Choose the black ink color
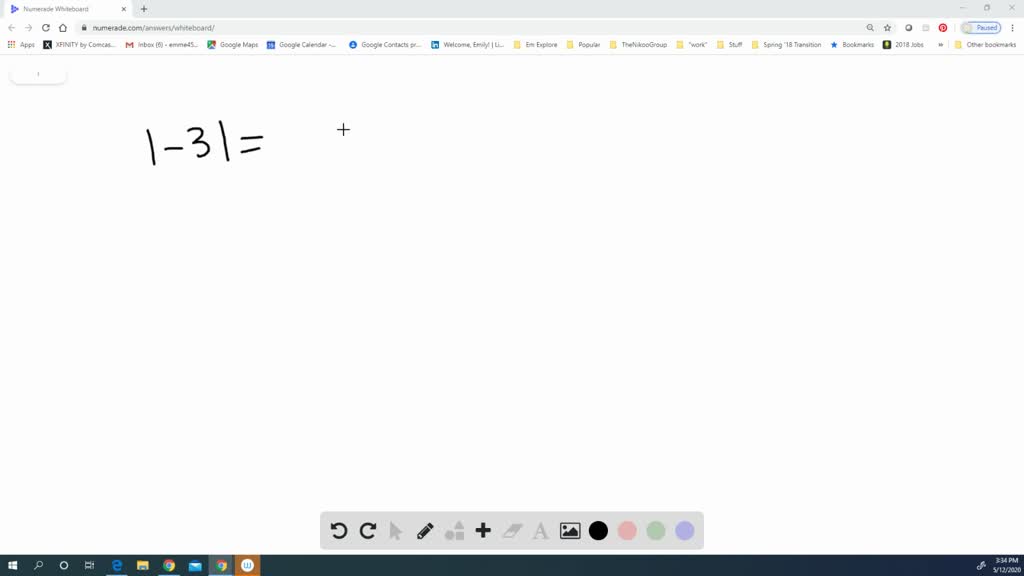This screenshot has height=576, width=1024. (x=598, y=531)
